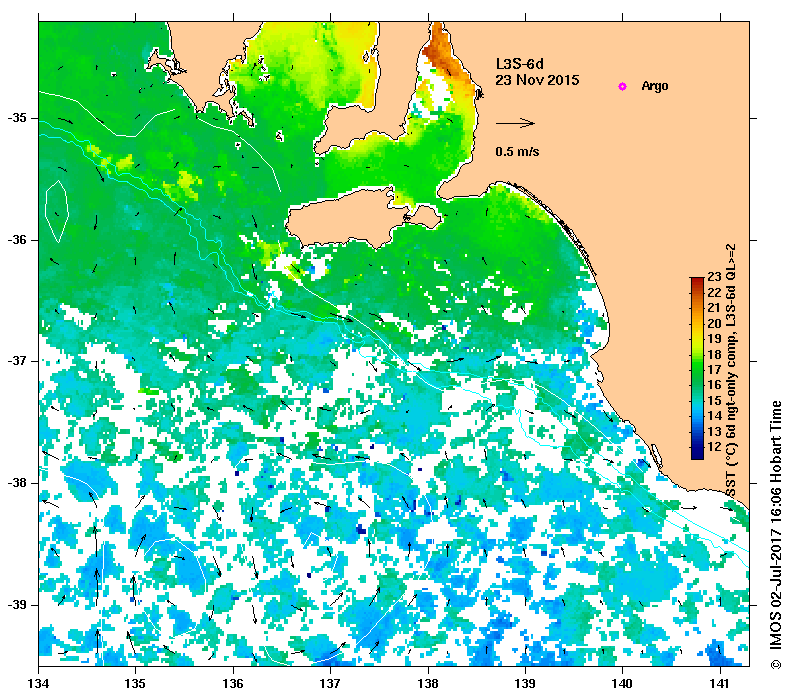Image resolution: width=791 pixels, height=700 pixels.
Task: Click longitude label 136
Action: [233, 684]
